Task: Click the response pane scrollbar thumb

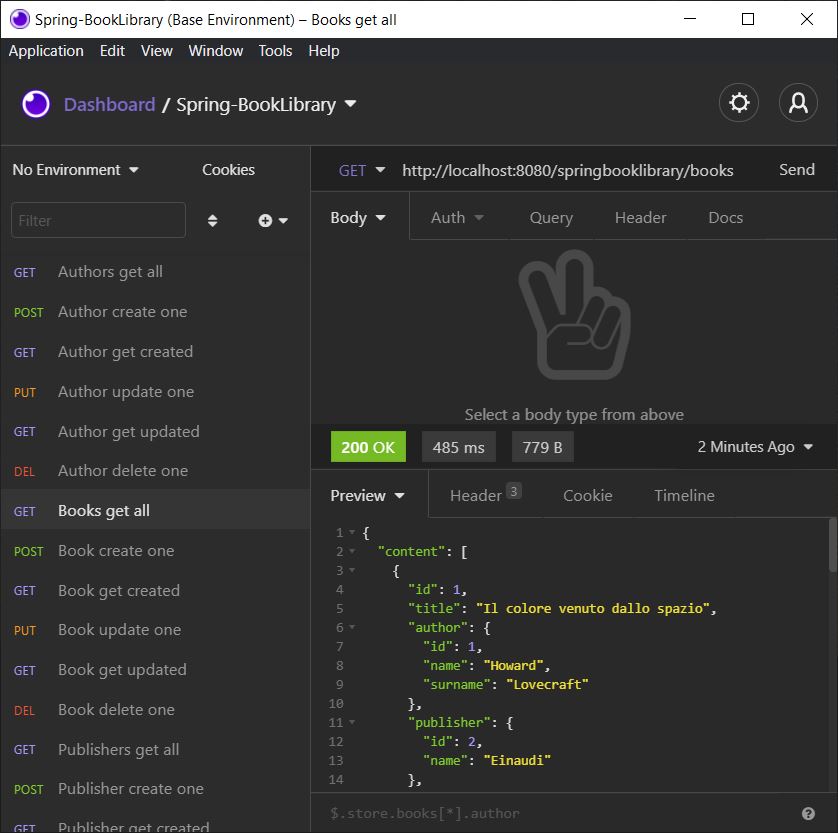Action: (x=832, y=544)
